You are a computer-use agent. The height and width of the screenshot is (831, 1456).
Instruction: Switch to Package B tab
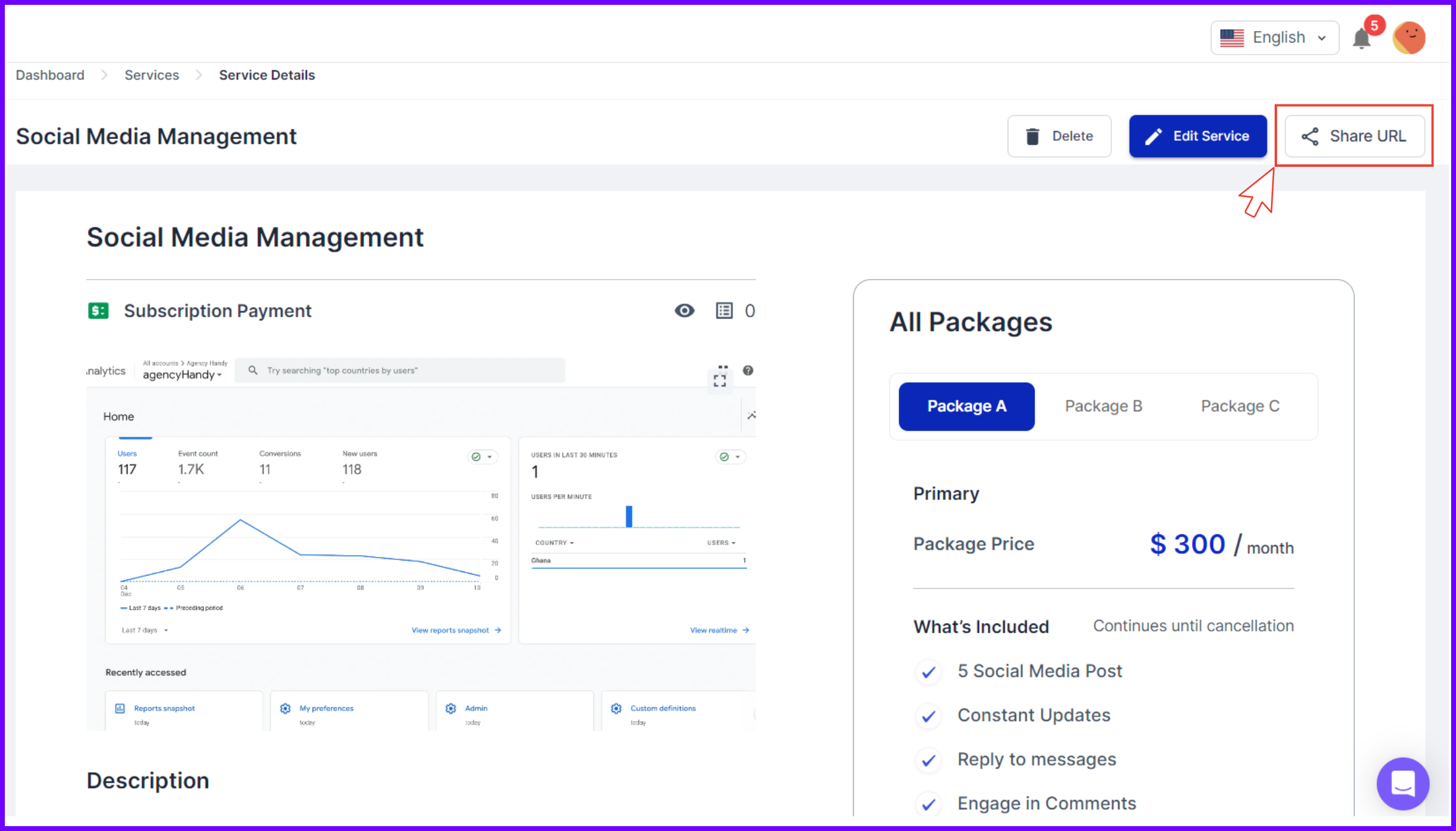point(1104,406)
